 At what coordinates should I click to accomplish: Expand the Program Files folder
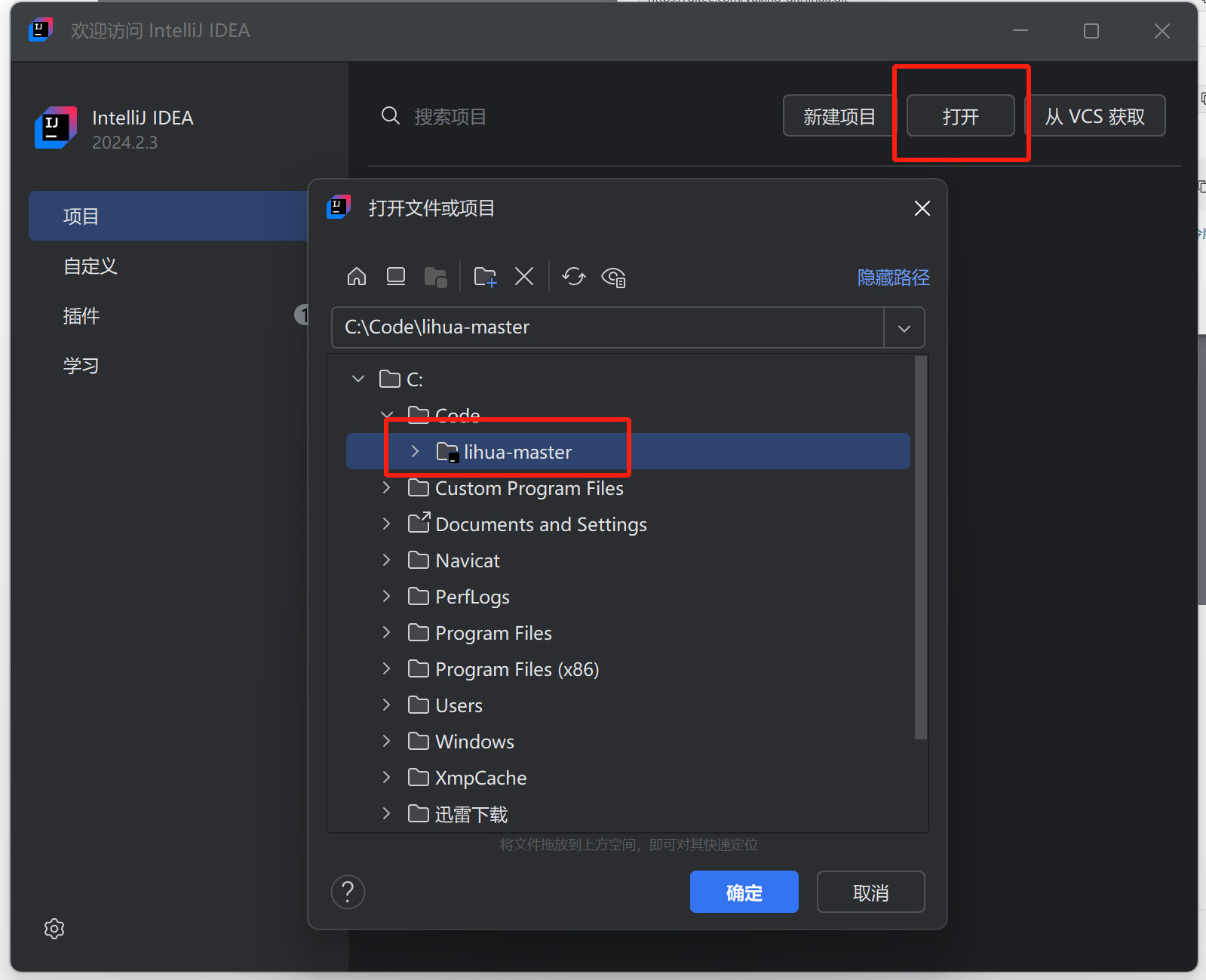(387, 633)
